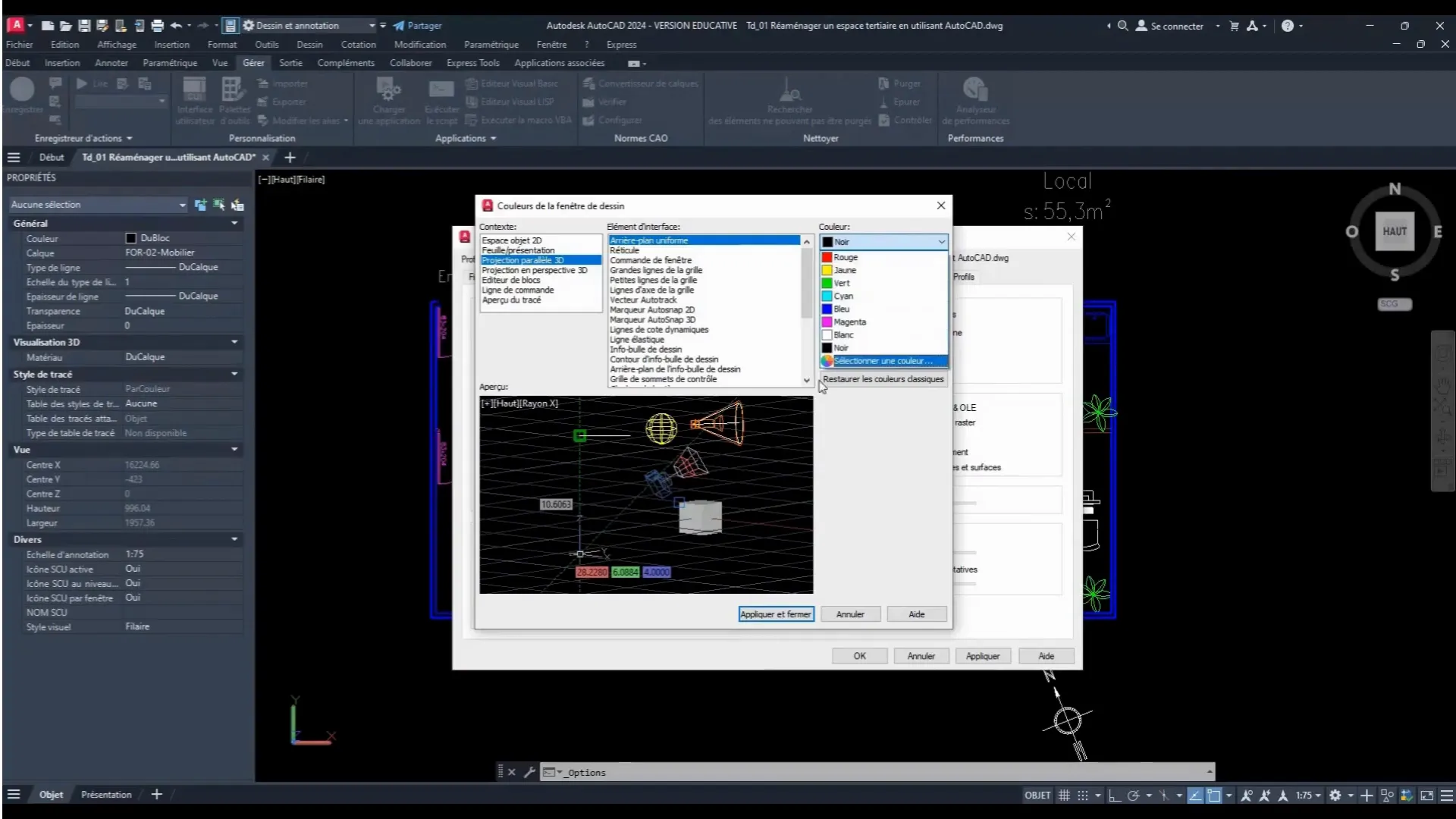Open the Aucune sélection dropdown in Properties
Viewport: 1456px width, 819px height.
click(x=98, y=205)
